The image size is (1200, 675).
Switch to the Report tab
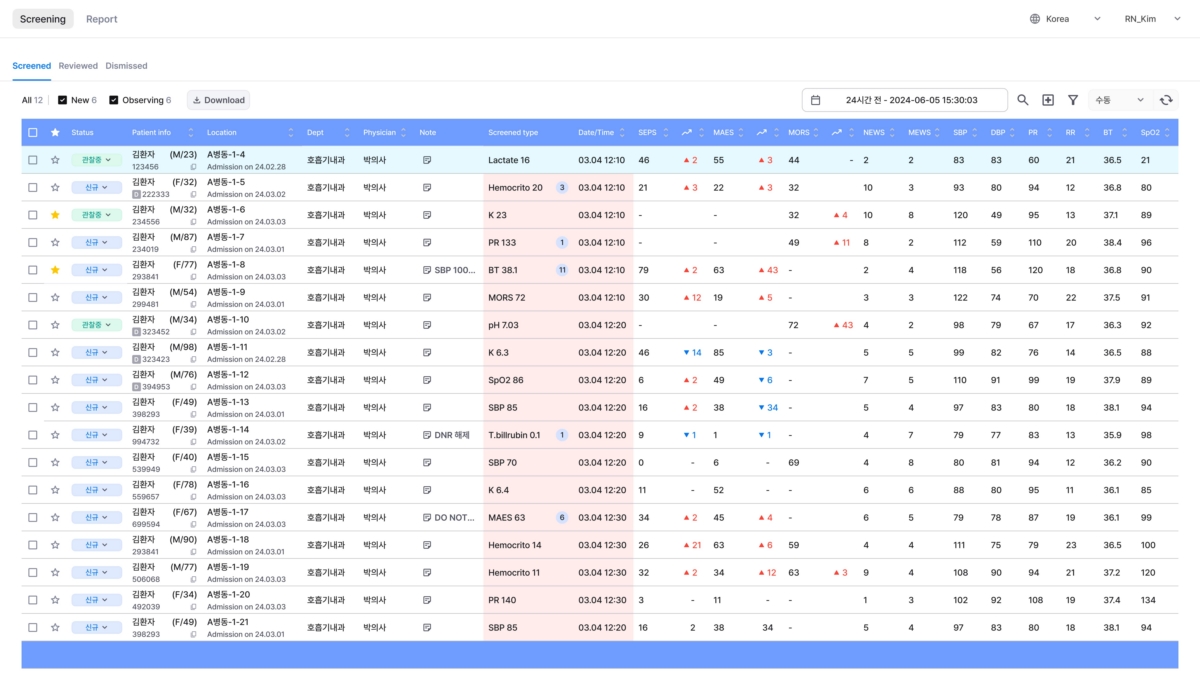[101, 19]
